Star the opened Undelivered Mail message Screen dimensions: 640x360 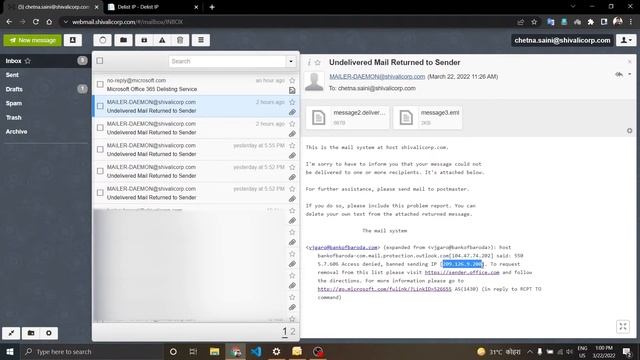click(x=318, y=62)
